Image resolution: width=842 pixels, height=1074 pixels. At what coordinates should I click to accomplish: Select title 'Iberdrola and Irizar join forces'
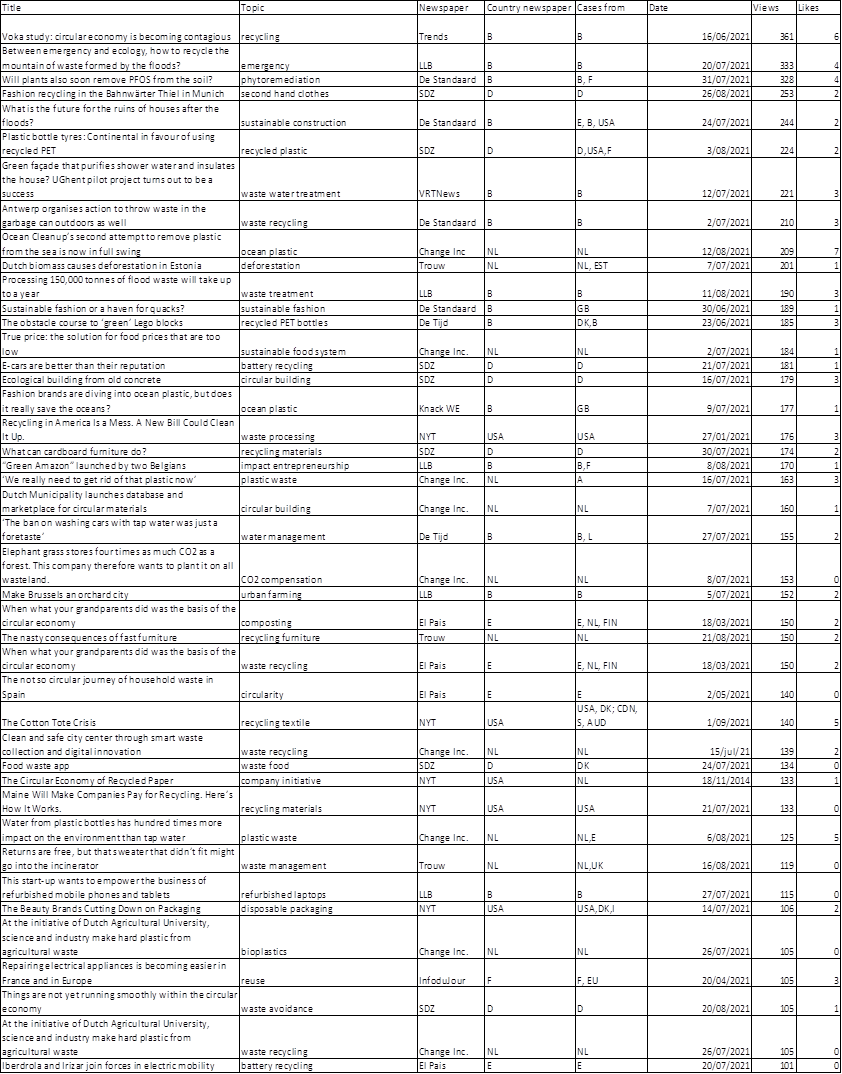point(120,1066)
